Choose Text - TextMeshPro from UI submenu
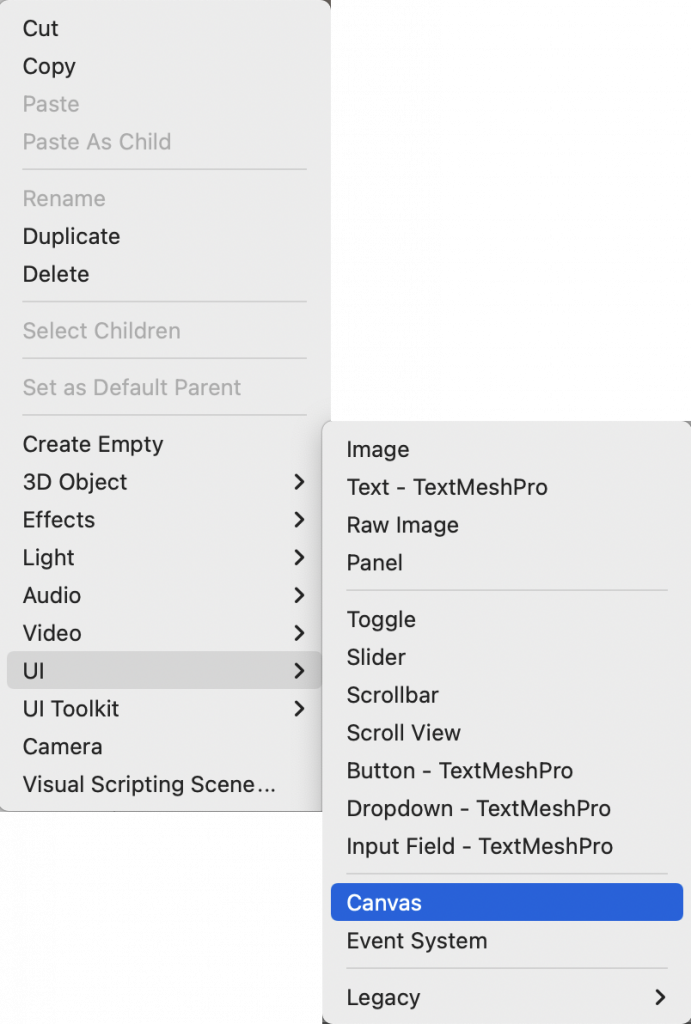This screenshot has width=691, height=1024. click(x=447, y=488)
